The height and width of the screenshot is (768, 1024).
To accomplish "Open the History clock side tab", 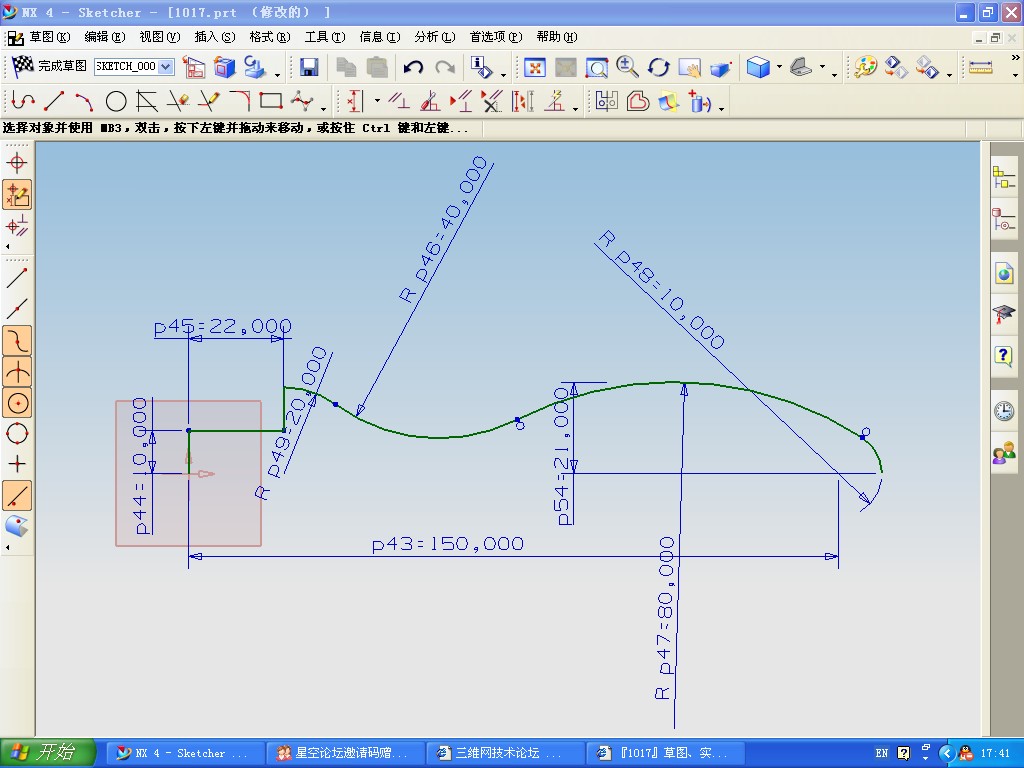I will [1004, 410].
